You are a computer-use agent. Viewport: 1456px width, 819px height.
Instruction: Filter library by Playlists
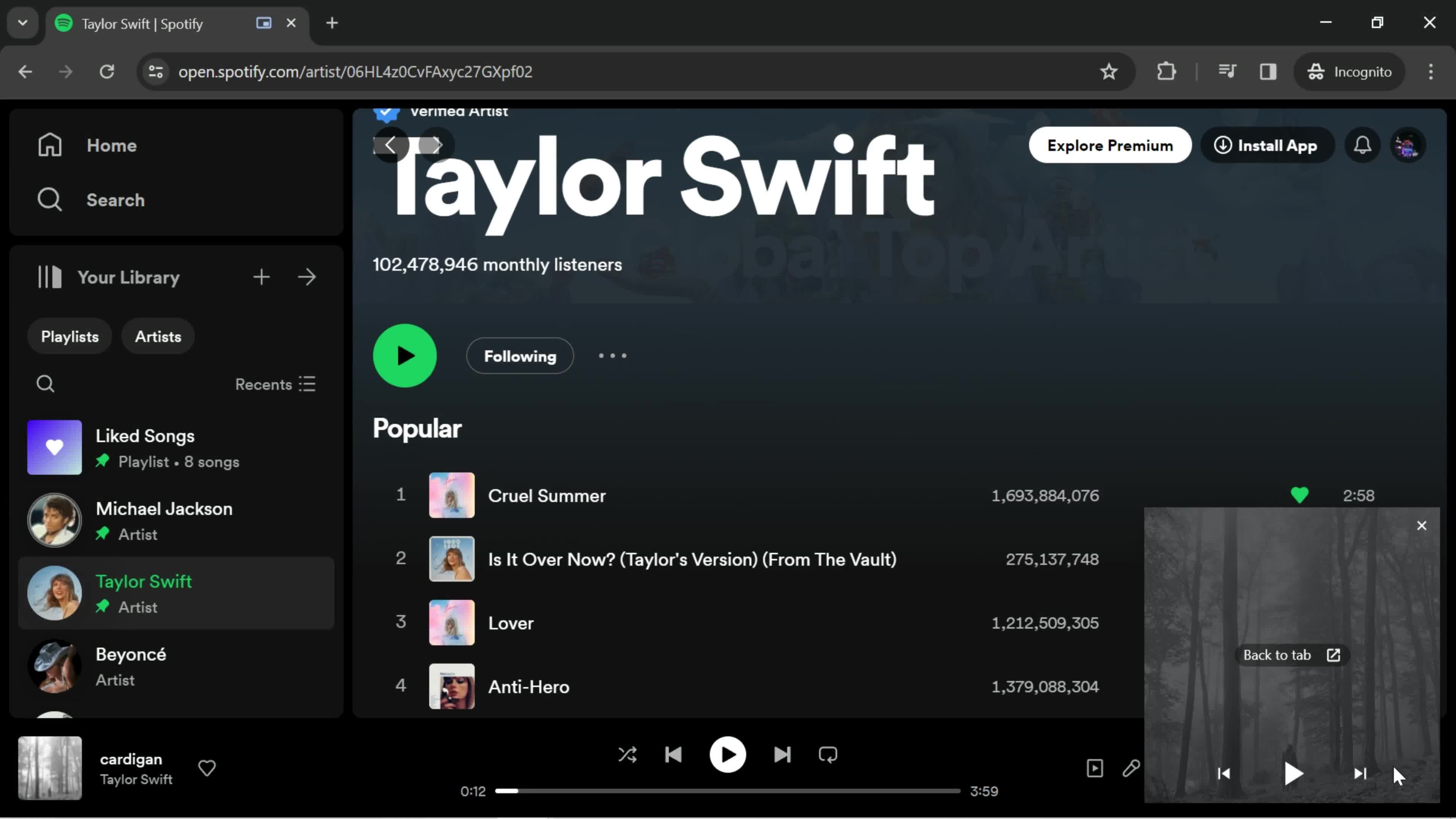[69, 336]
